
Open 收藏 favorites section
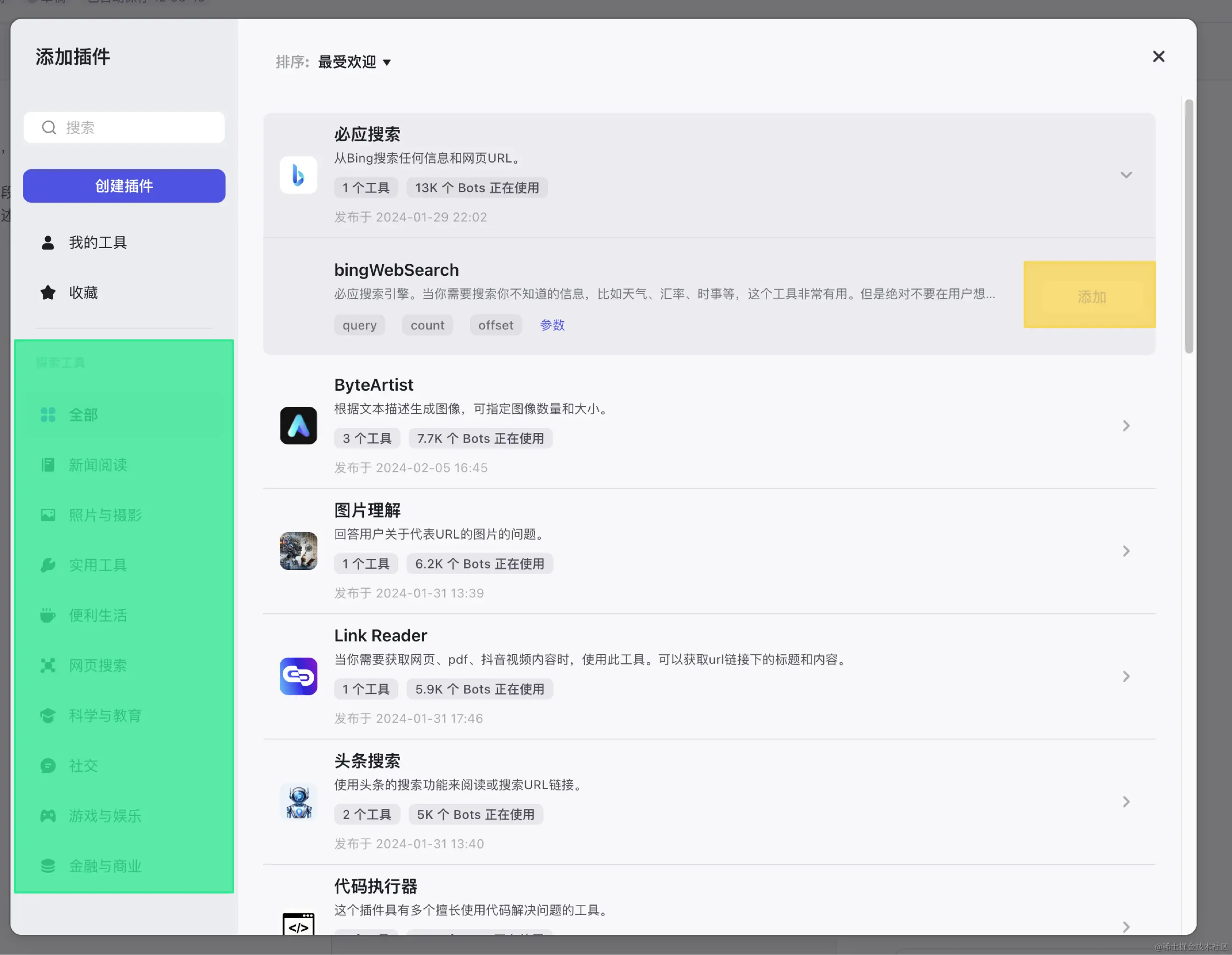(82, 292)
